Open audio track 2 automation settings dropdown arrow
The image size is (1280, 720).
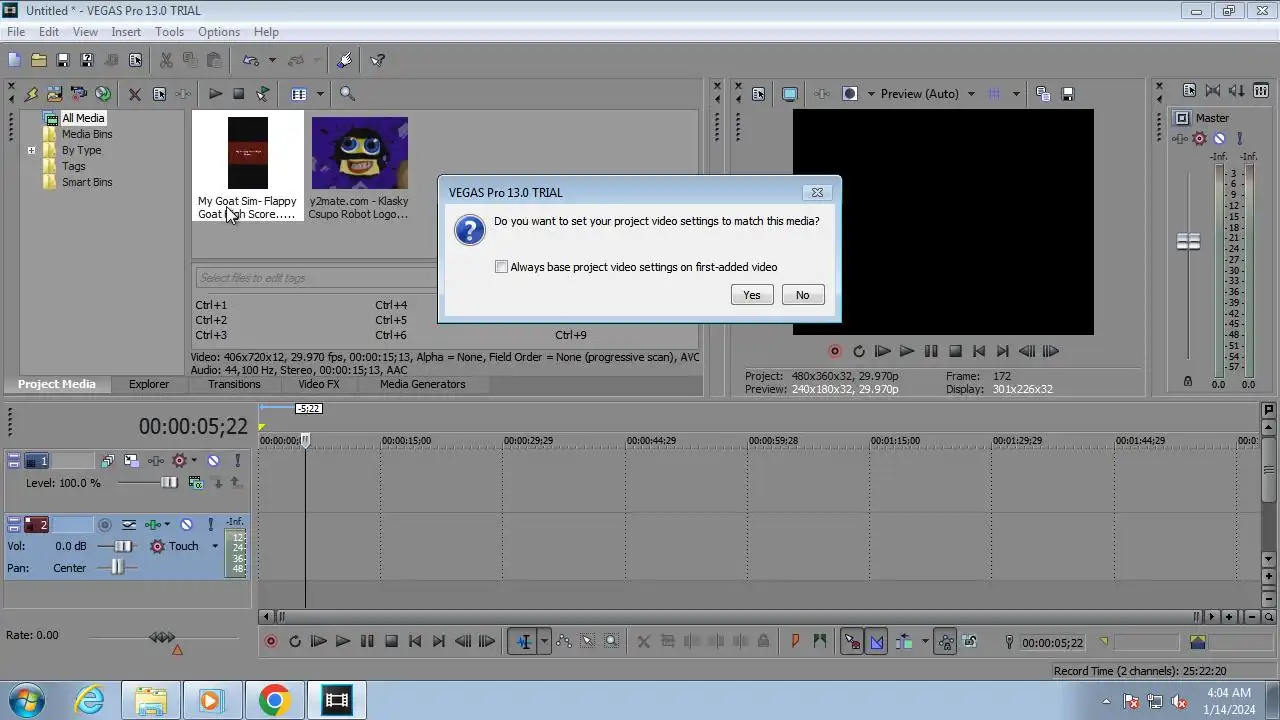[167, 524]
